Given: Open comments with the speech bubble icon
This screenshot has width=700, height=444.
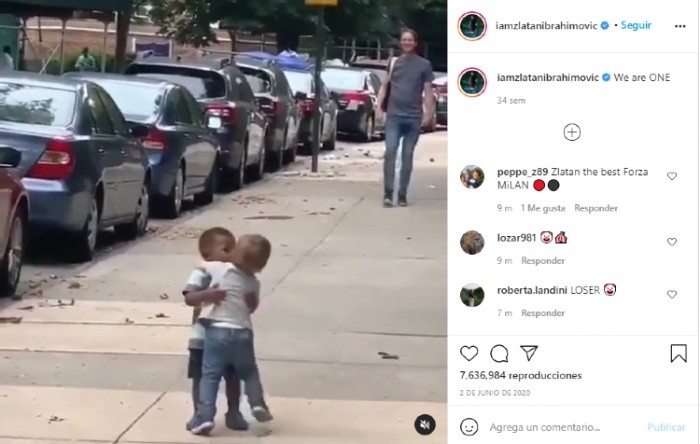Looking at the screenshot, I should 499,353.
